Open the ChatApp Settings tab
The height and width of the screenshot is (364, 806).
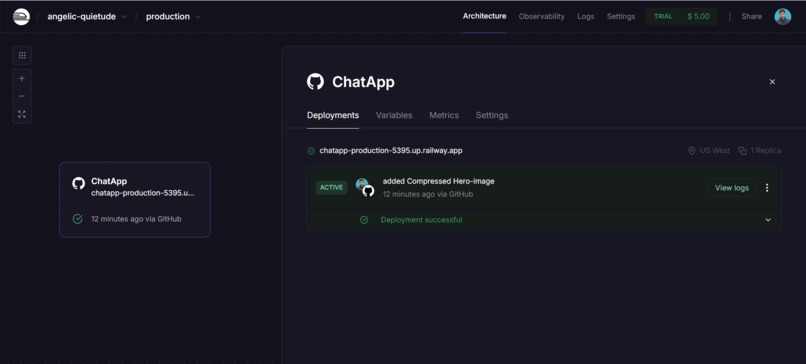pos(491,115)
